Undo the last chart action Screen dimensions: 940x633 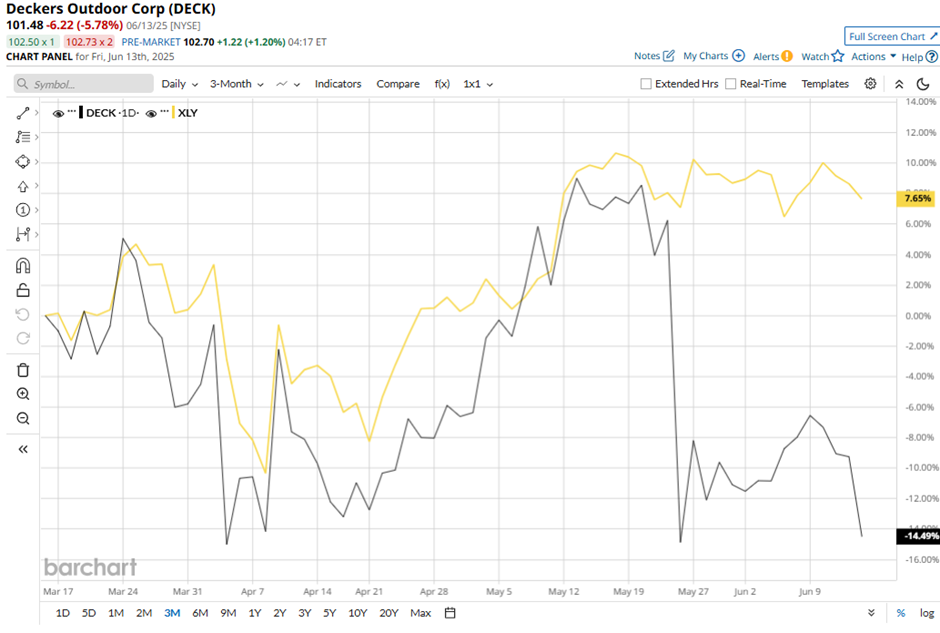[23, 315]
